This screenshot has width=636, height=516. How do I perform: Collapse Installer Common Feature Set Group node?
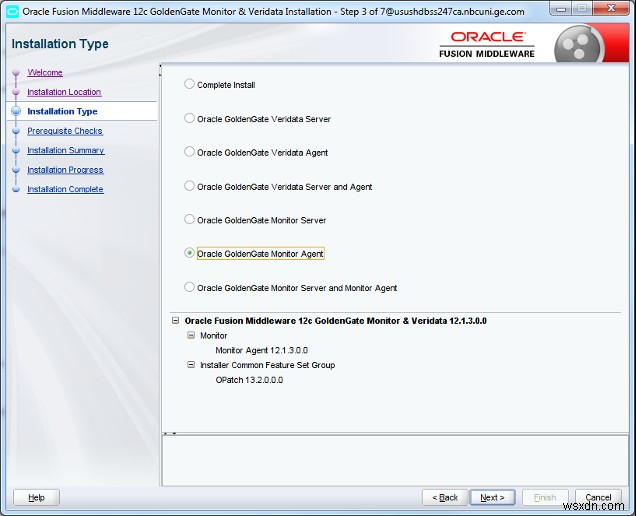click(191, 365)
